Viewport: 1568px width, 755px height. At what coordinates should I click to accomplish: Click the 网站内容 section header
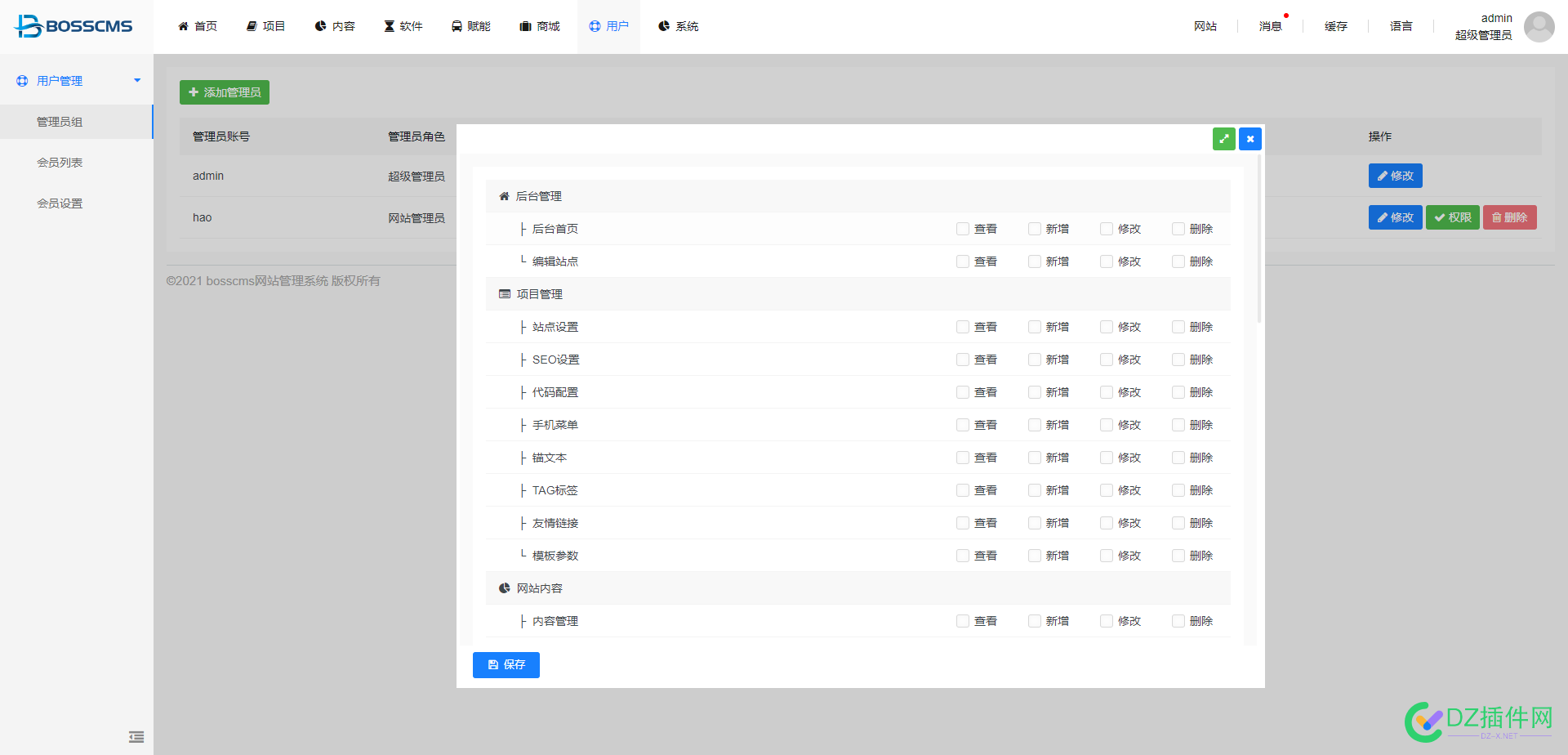(x=857, y=588)
